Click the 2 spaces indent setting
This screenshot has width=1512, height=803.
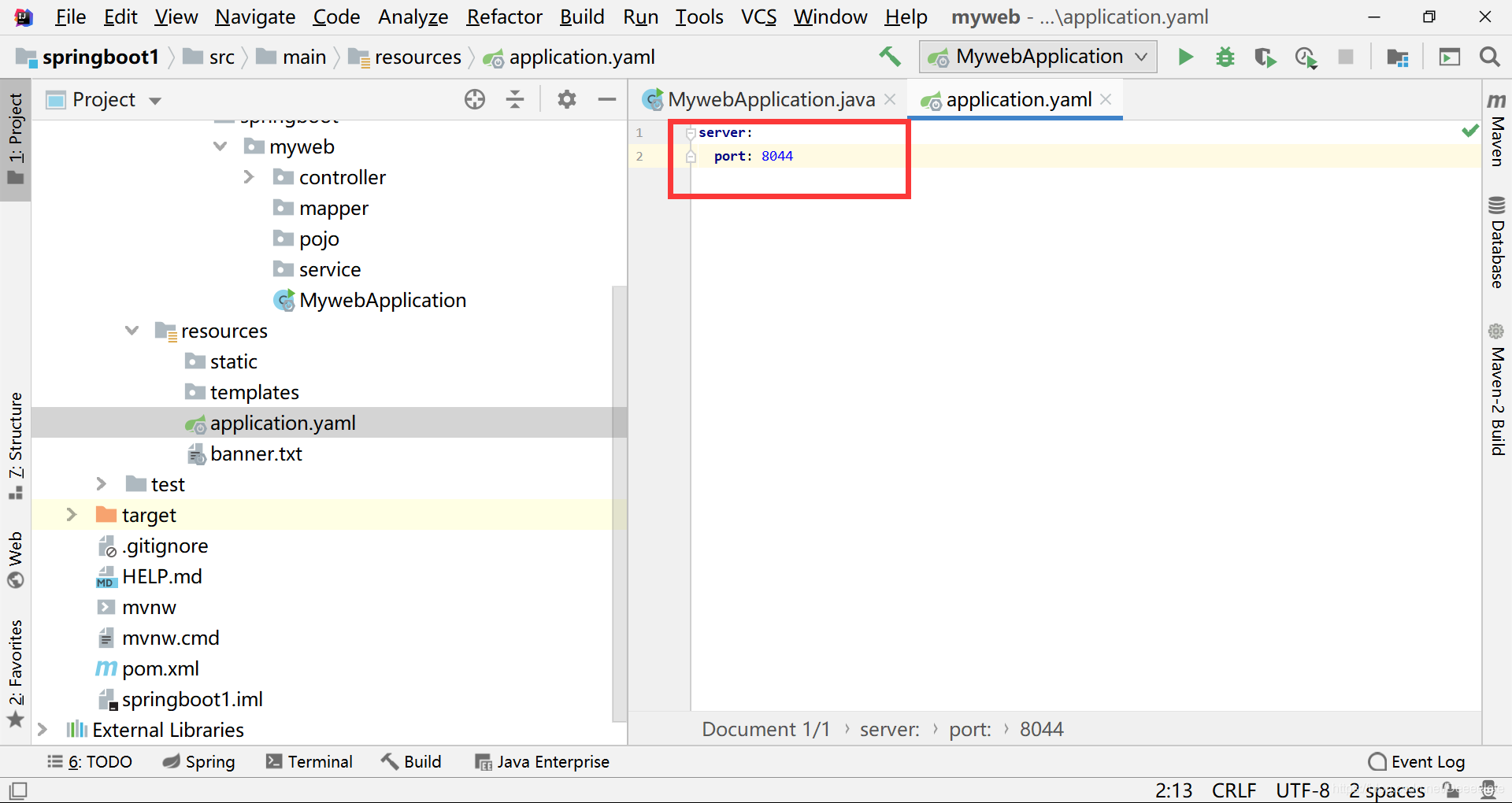point(1387,790)
